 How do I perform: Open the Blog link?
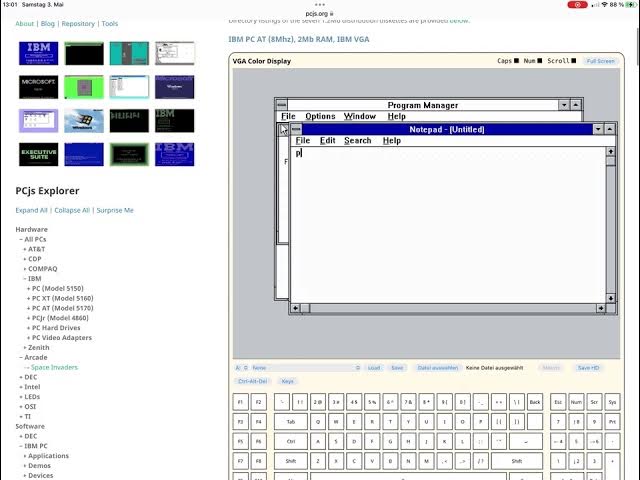click(48, 24)
